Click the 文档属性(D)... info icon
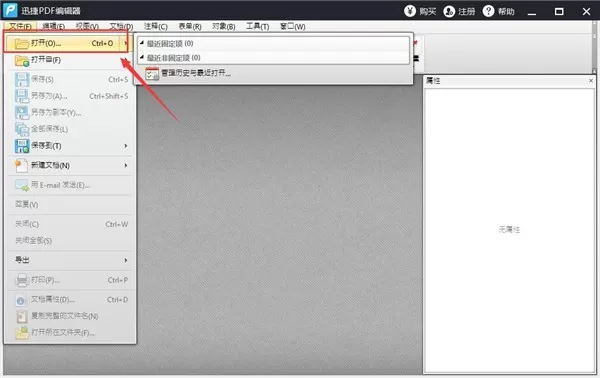The width and height of the screenshot is (600, 378). [22, 300]
